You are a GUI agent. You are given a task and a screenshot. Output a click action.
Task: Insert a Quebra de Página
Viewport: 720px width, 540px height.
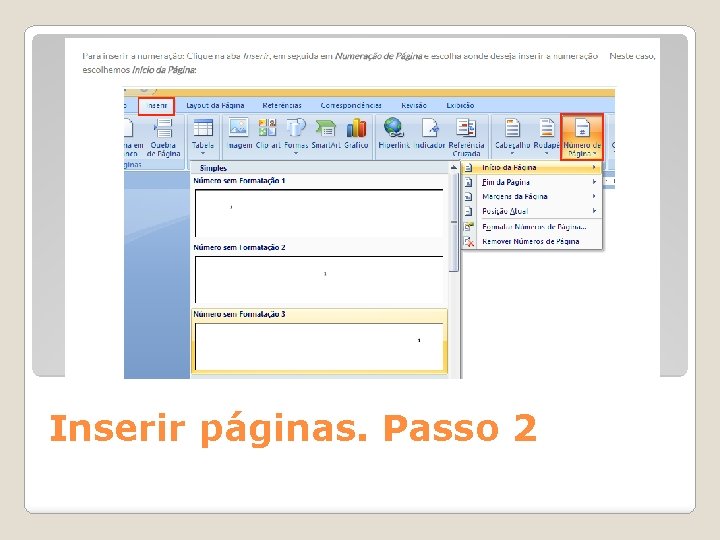pyautogui.click(x=163, y=137)
